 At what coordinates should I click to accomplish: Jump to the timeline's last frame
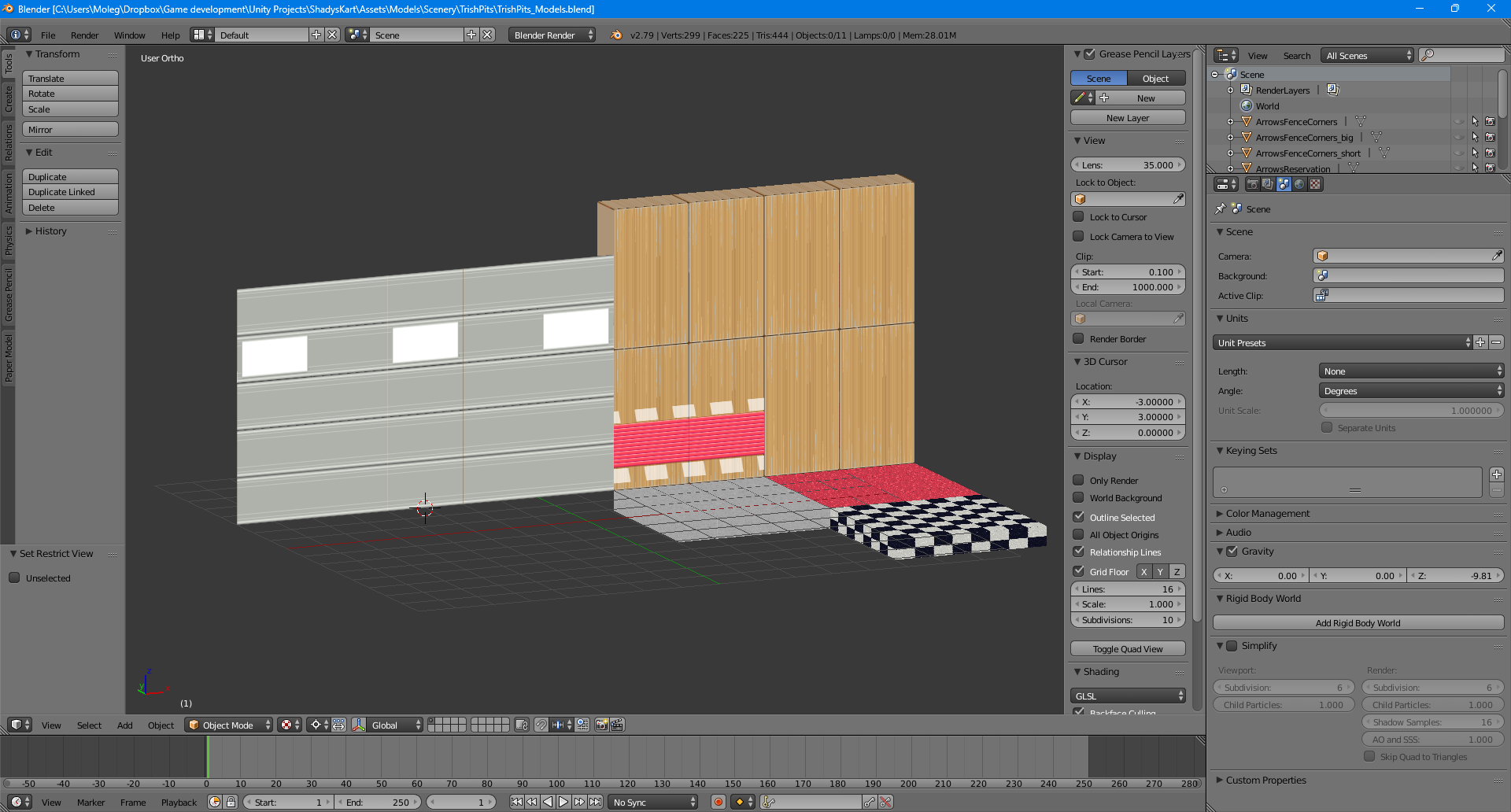click(x=596, y=802)
